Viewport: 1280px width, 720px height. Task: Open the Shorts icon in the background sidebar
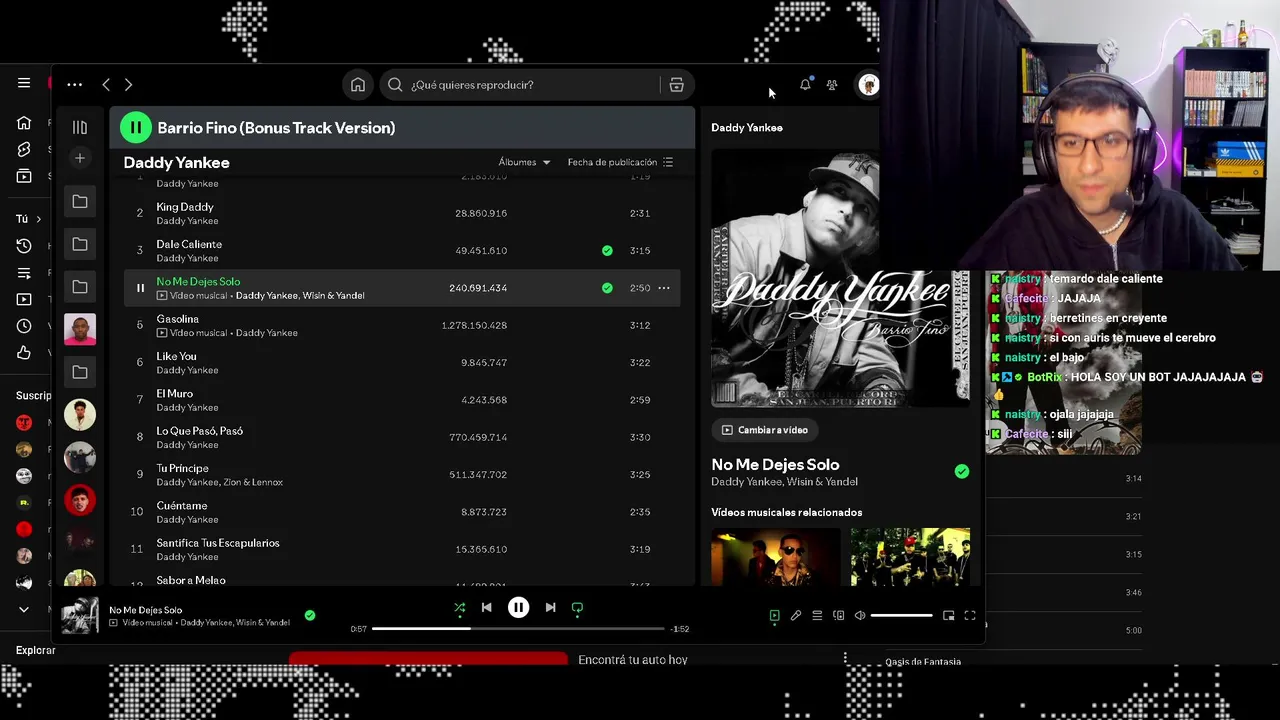pos(24,150)
